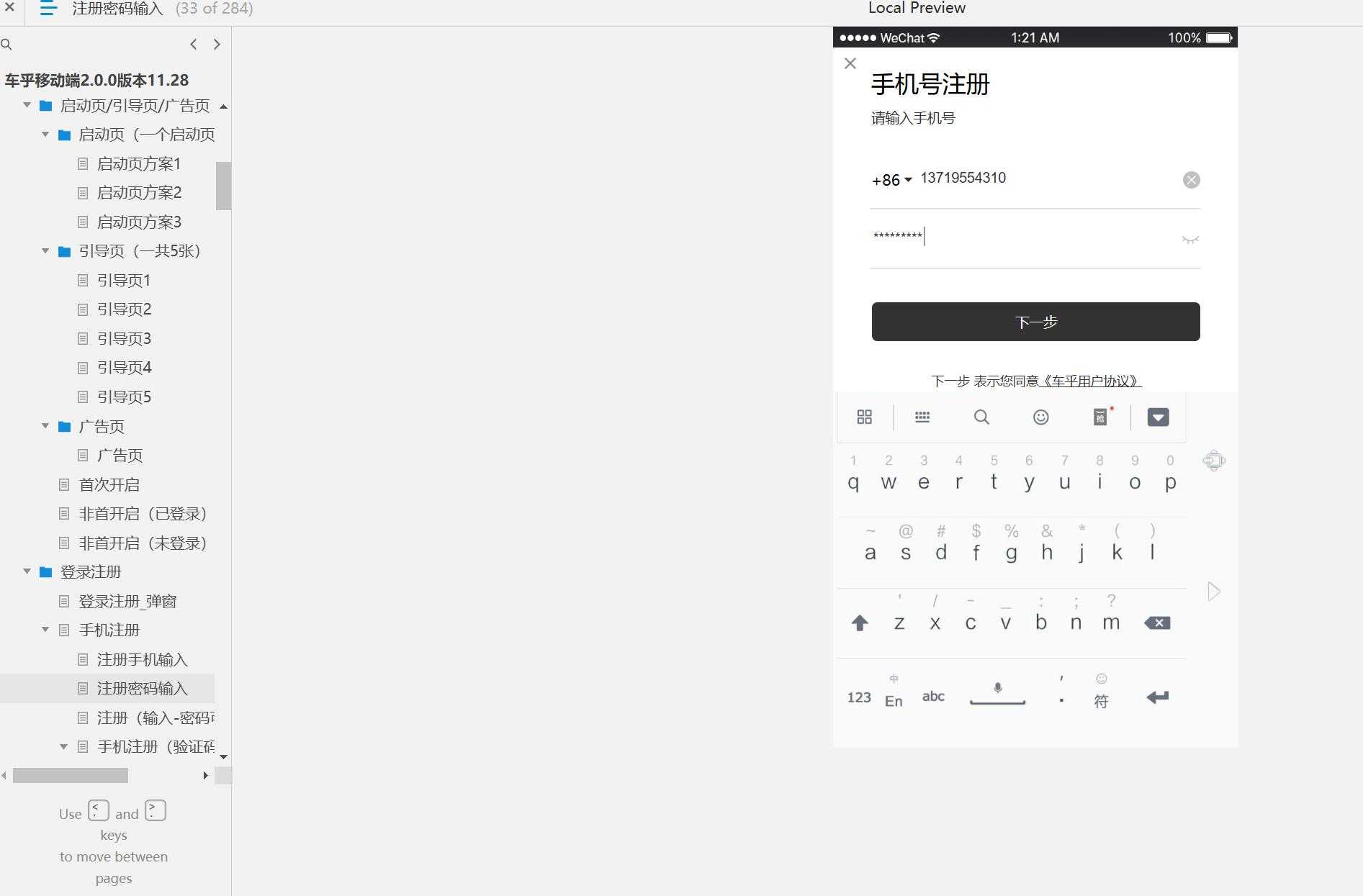
Task: Open search on the keyboard toolbar
Action: pos(981,417)
